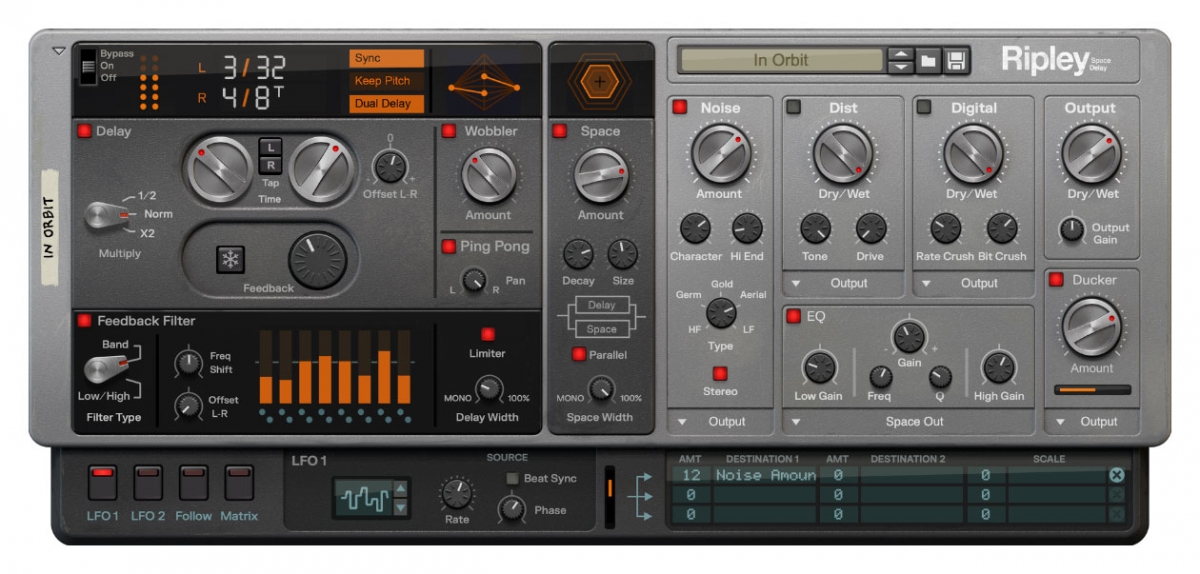Click the Noise Hi End knob

[x=746, y=229]
